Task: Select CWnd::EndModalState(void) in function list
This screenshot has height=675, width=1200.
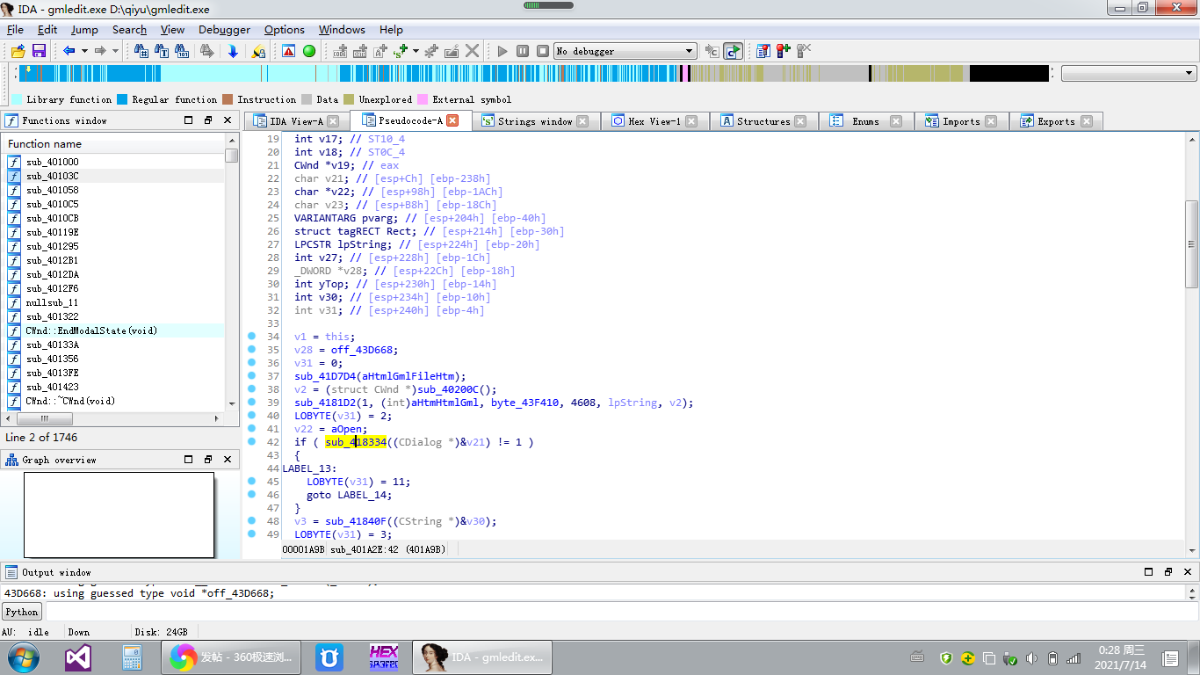Action: coord(113,330)
